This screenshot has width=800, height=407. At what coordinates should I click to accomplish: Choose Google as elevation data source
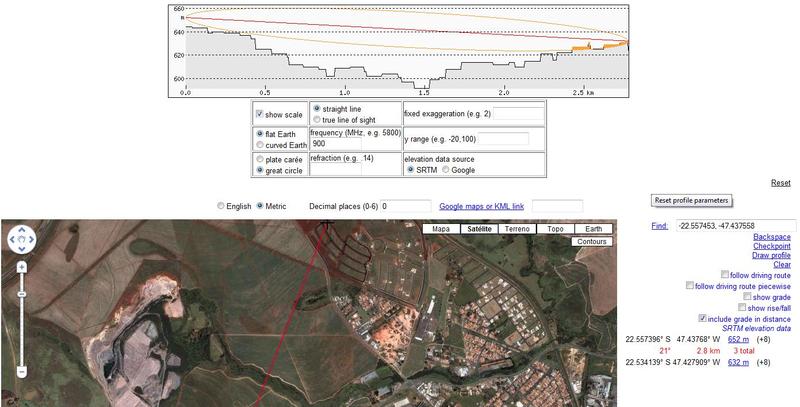coord(446,170)
